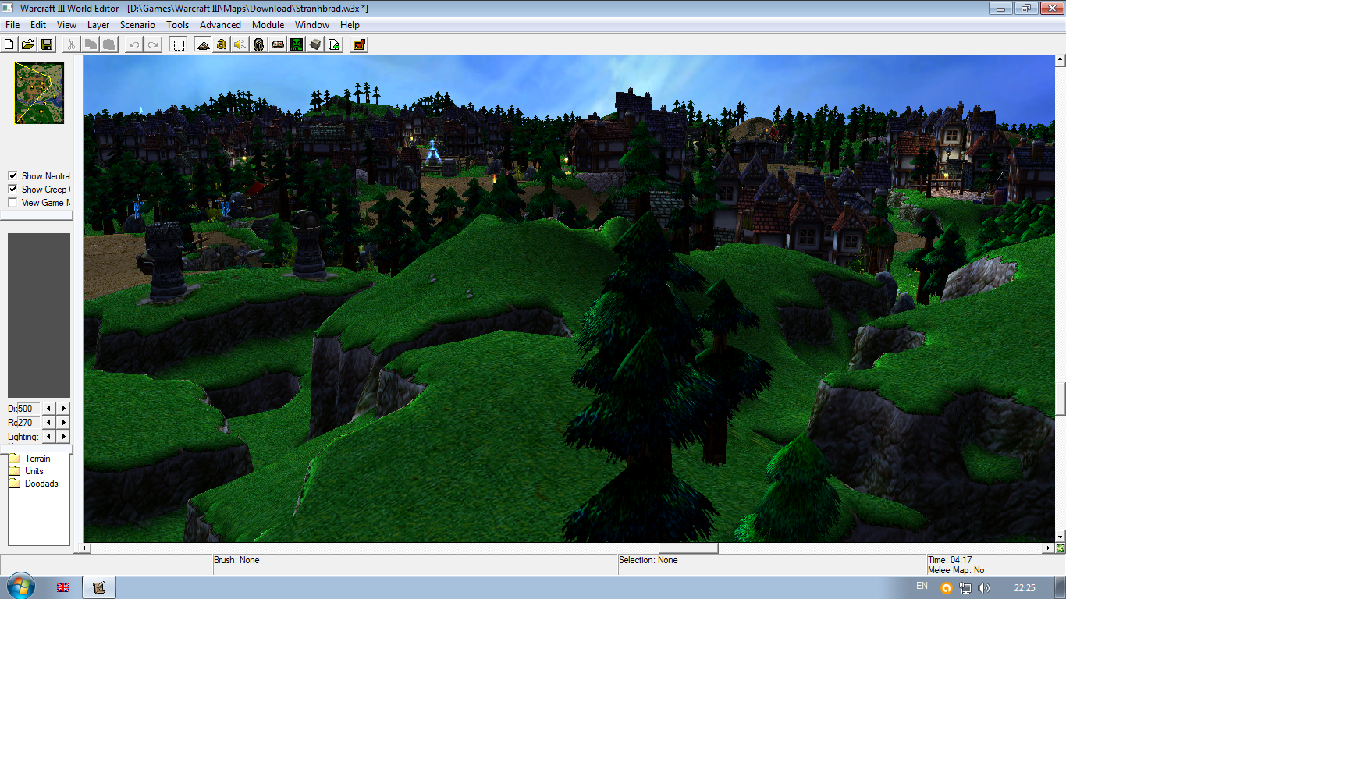This screenshot has width=1366, height=768.
Task: Enable View Game checkbox
Action: coord(13,202)
